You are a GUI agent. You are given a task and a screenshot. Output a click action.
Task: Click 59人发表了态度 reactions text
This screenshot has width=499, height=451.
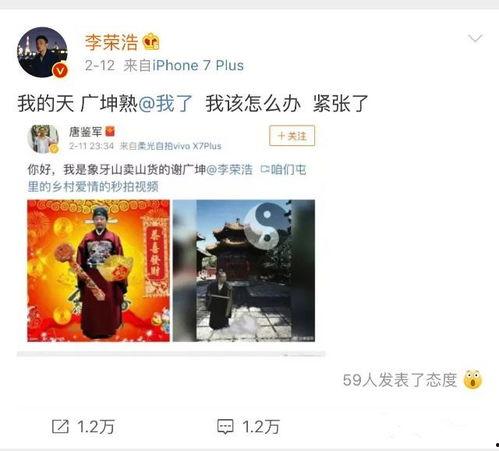(400, 380)
